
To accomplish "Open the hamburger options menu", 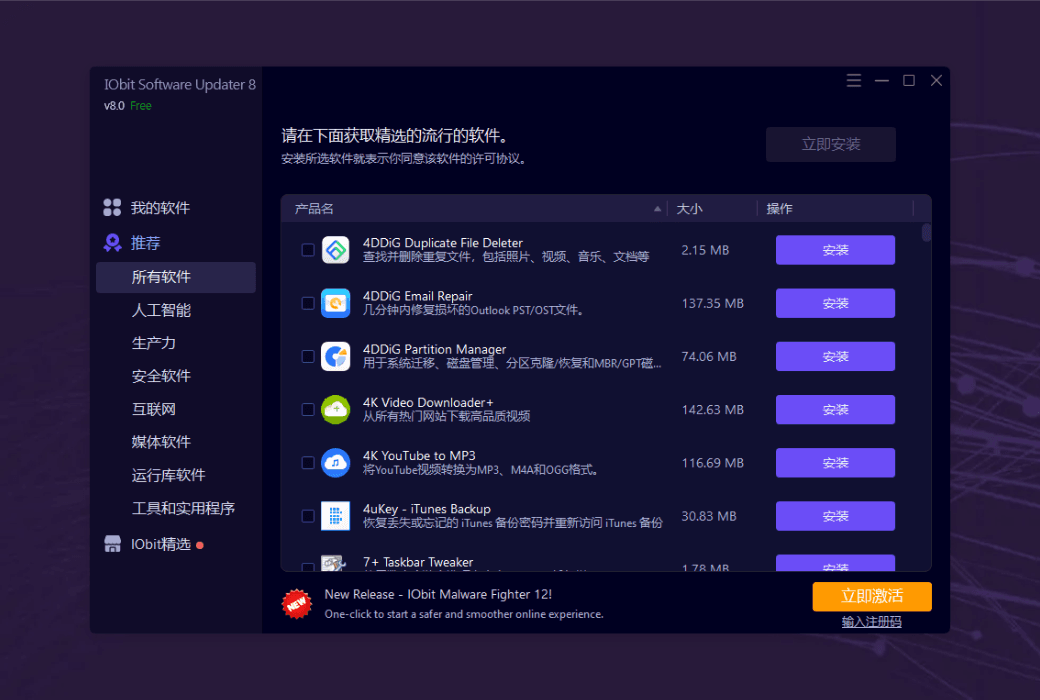I will pyautogui.click(x=854, y=80).
